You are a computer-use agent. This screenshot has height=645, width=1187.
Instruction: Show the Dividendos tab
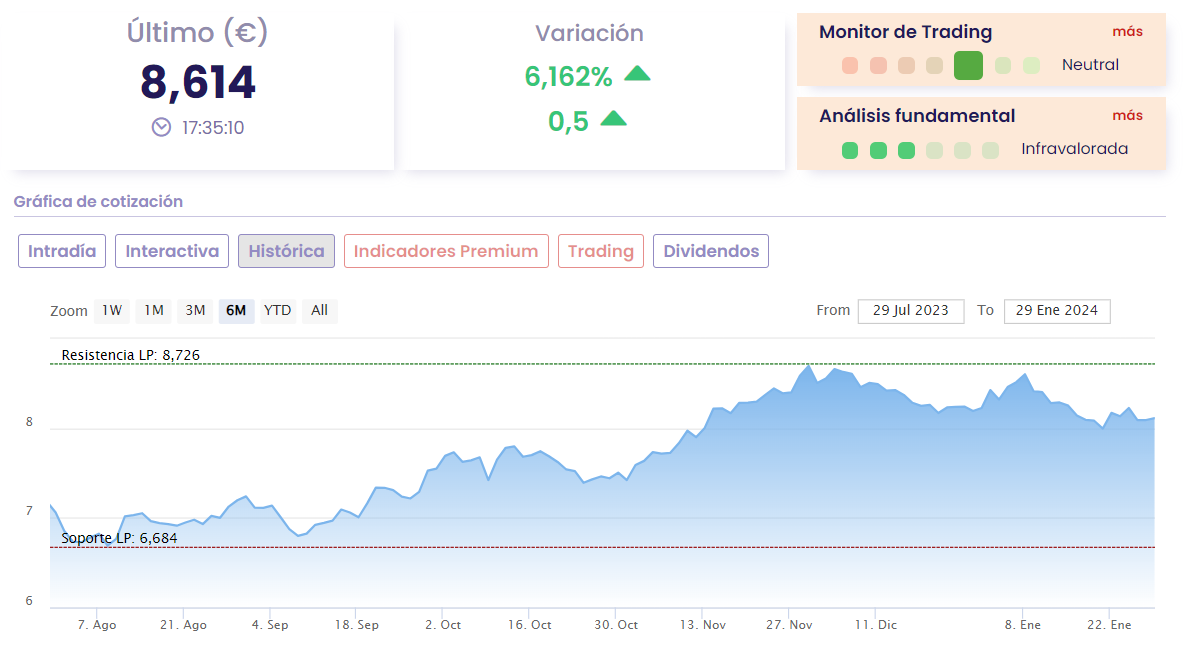[711, 251]
